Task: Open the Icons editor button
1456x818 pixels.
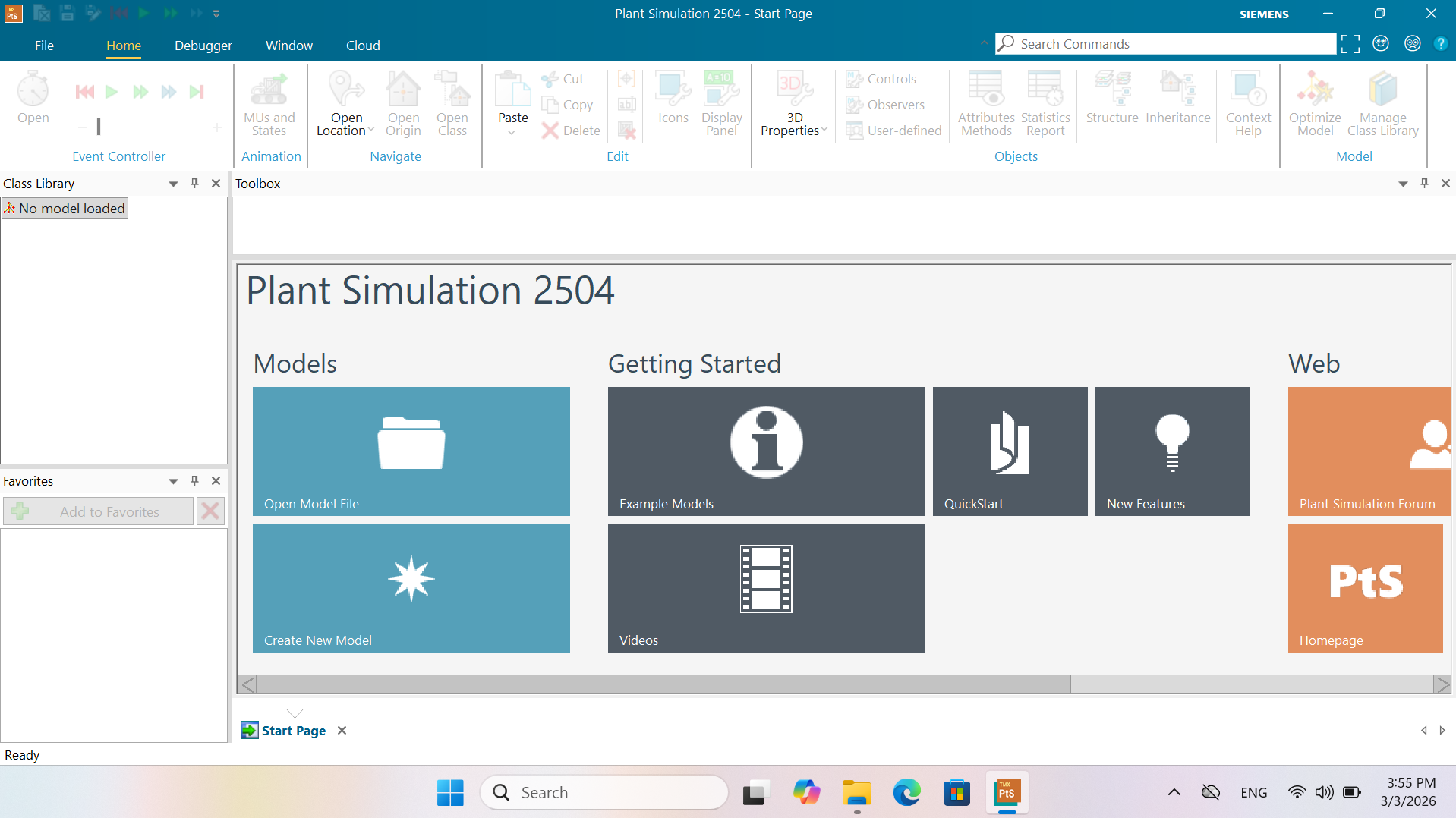Action: pyautogui.click(x=673, y=98)
